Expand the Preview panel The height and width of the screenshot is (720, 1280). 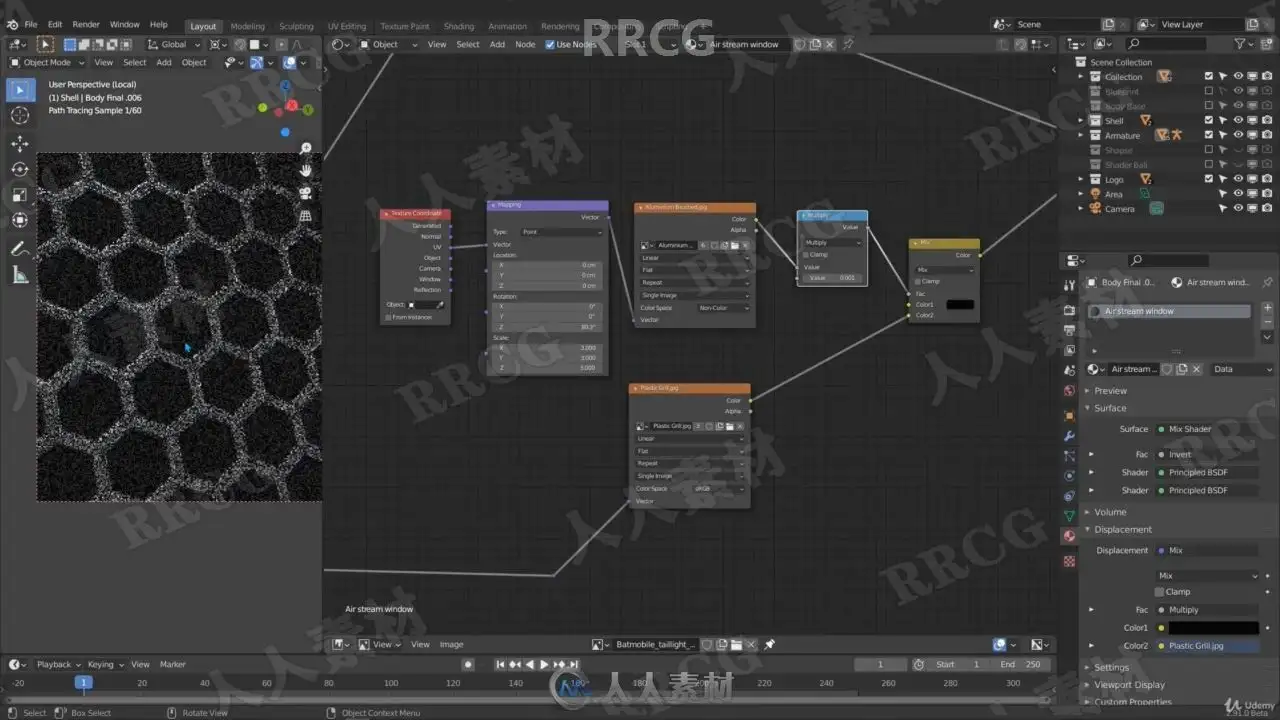[1110, 391]
